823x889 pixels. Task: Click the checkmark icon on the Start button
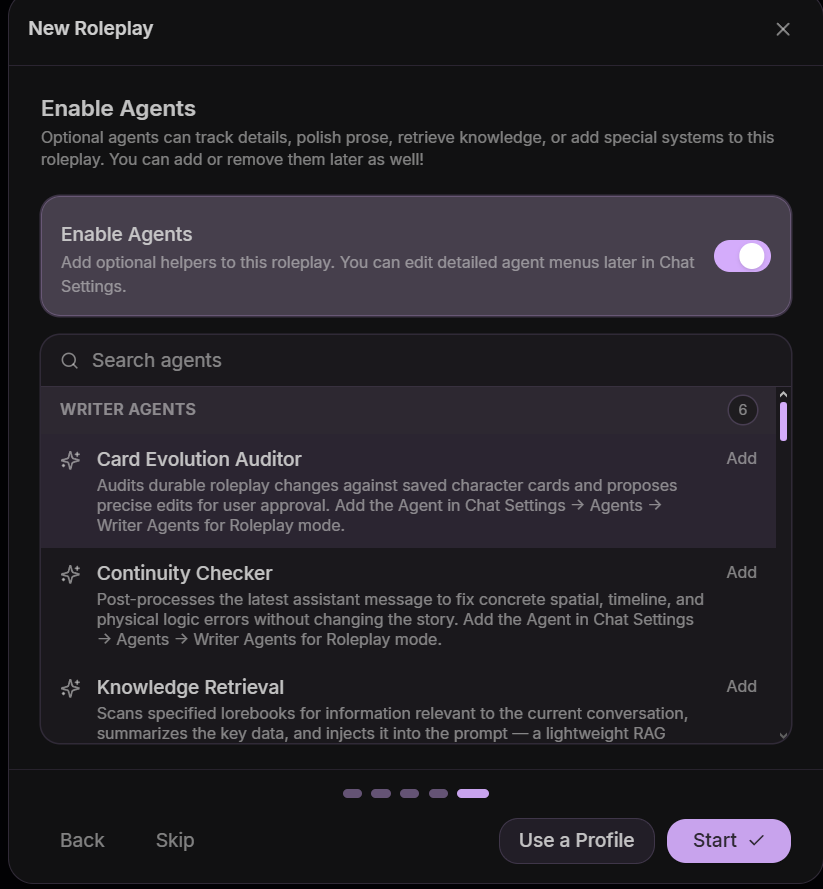point(757,841)
